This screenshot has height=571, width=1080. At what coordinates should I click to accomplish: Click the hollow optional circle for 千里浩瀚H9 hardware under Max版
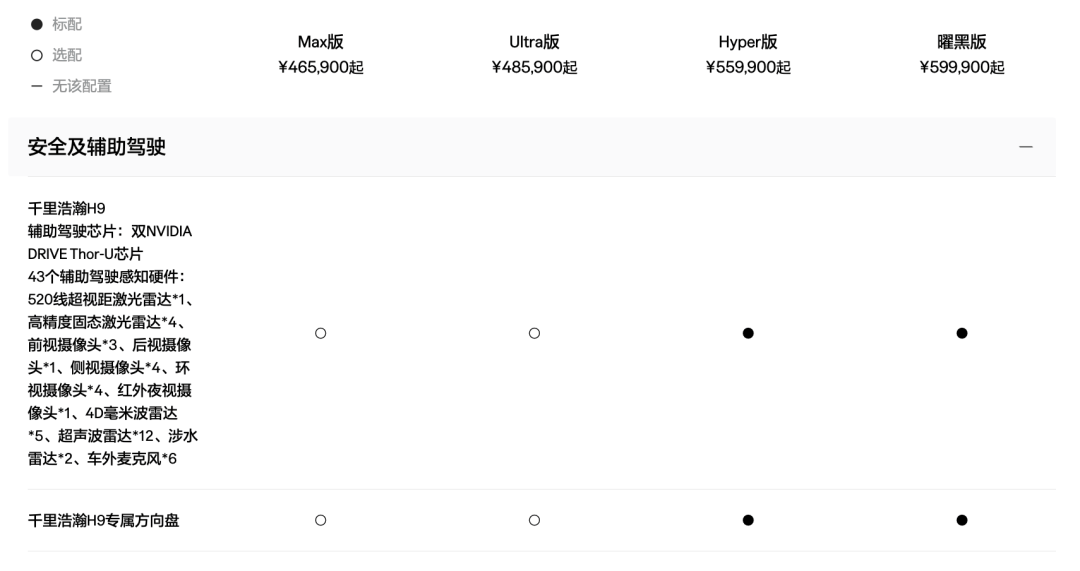click(321, 333)
